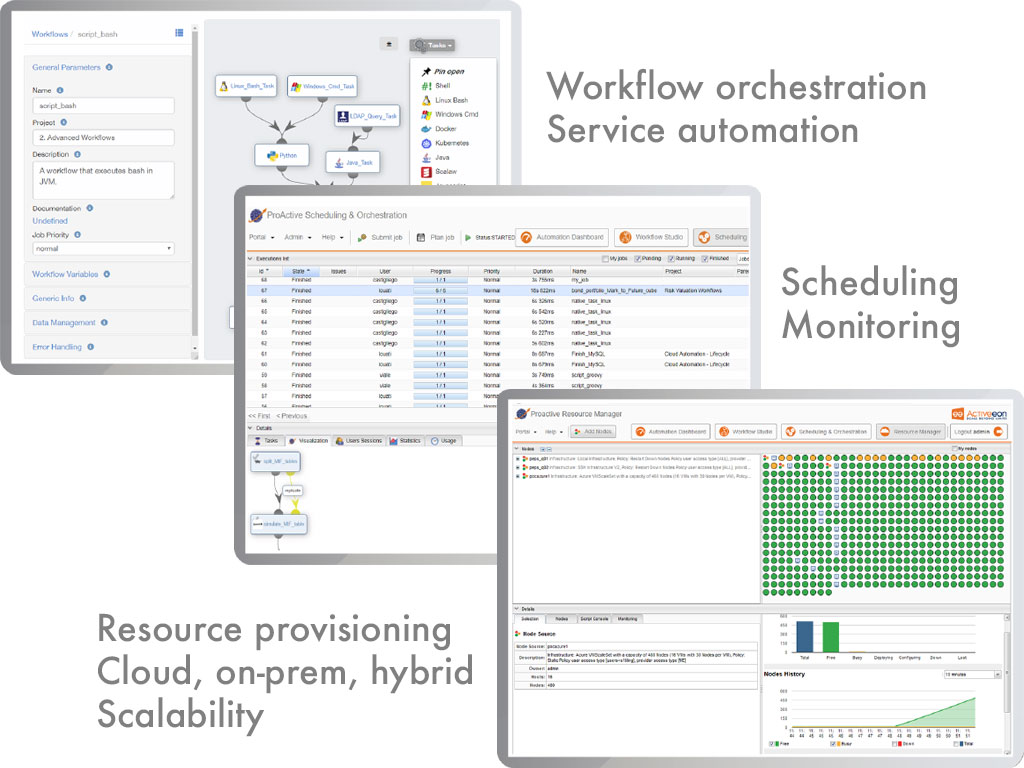Click the Scalaw red icon in Tasks list
Screen dimensions: 1024x768
tap(426, 172)
